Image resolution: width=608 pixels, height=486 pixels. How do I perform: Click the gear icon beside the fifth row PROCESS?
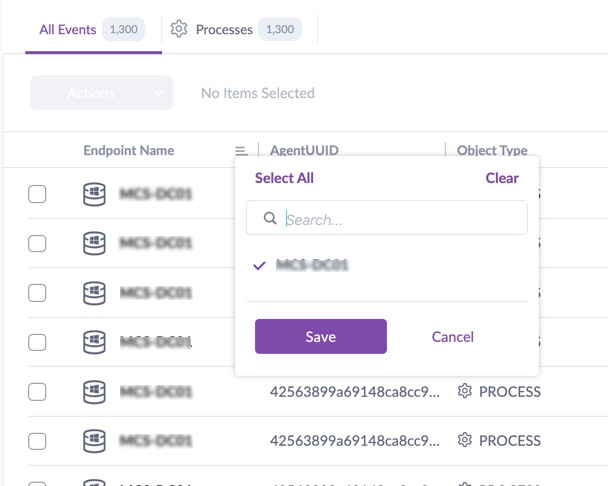tap(464, 391)
